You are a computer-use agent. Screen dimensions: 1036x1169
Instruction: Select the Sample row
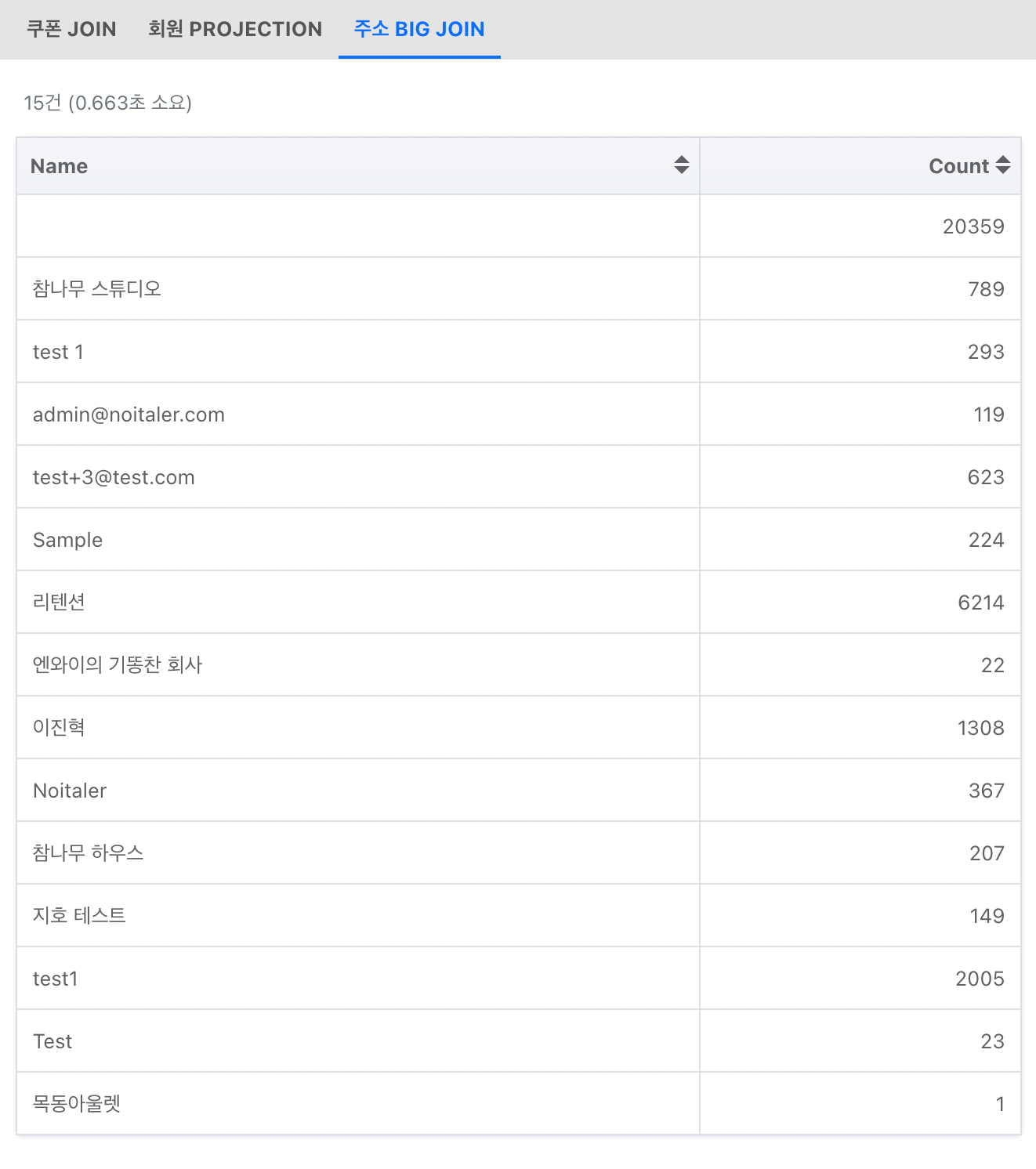point(68,540)
